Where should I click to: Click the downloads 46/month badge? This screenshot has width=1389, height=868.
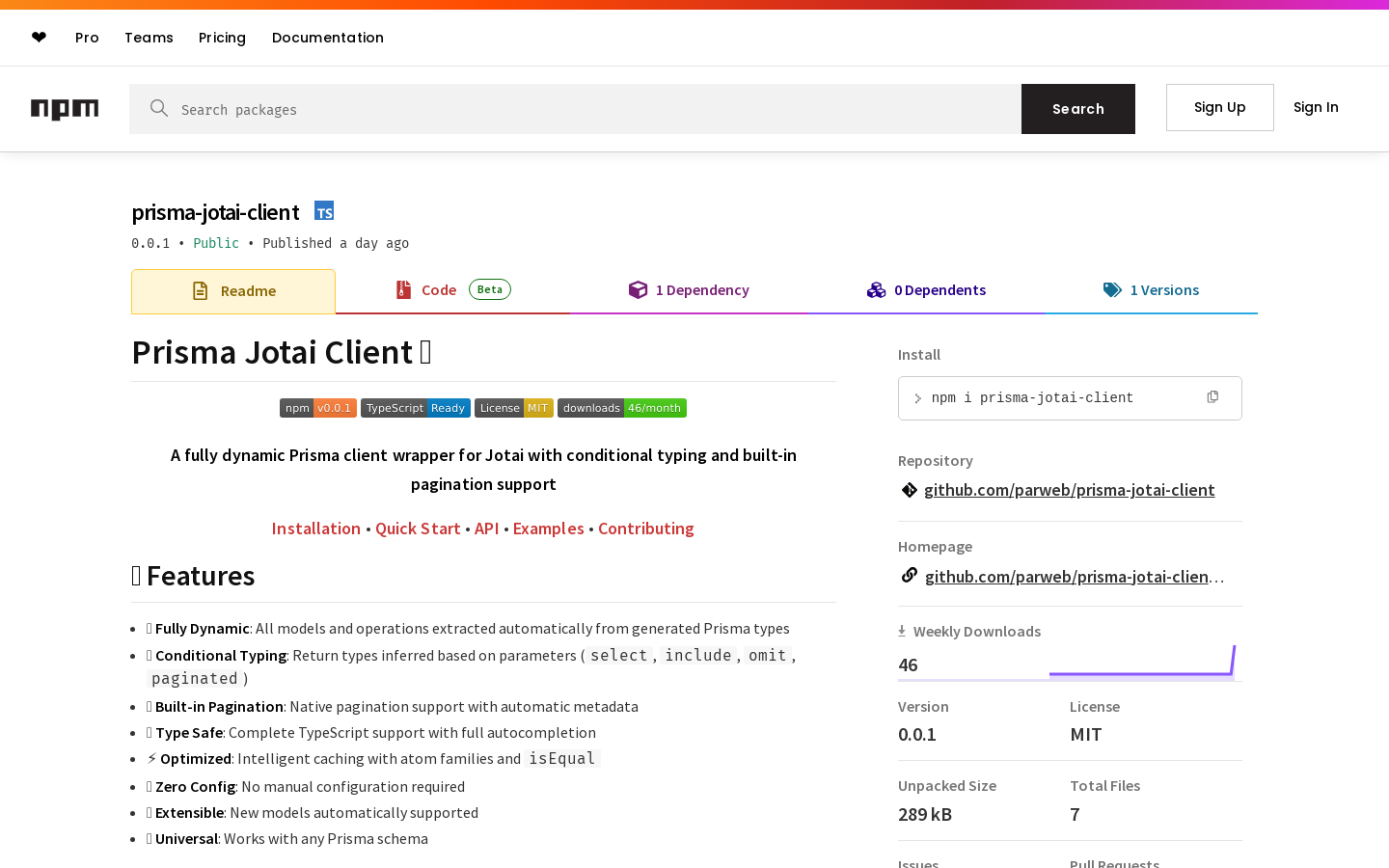(x=622, y=408)
